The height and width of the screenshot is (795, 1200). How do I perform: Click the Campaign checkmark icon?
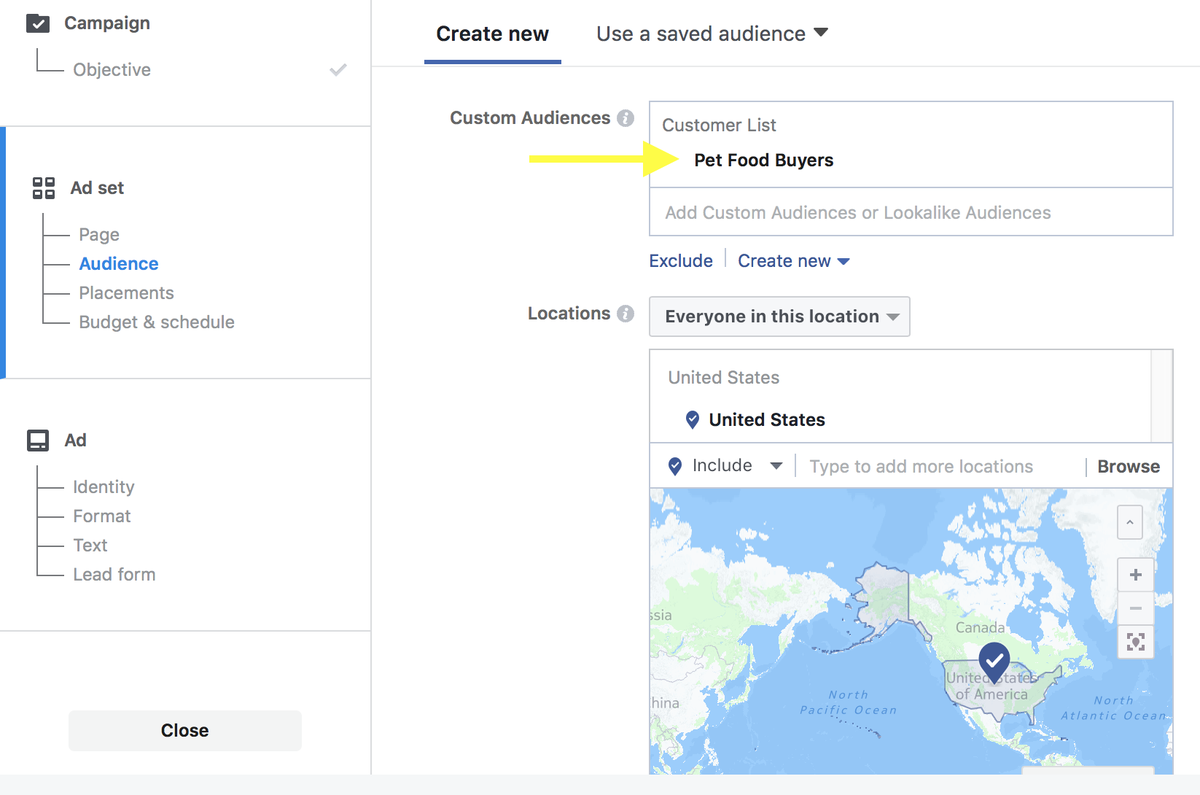click(x=37, y=22)
